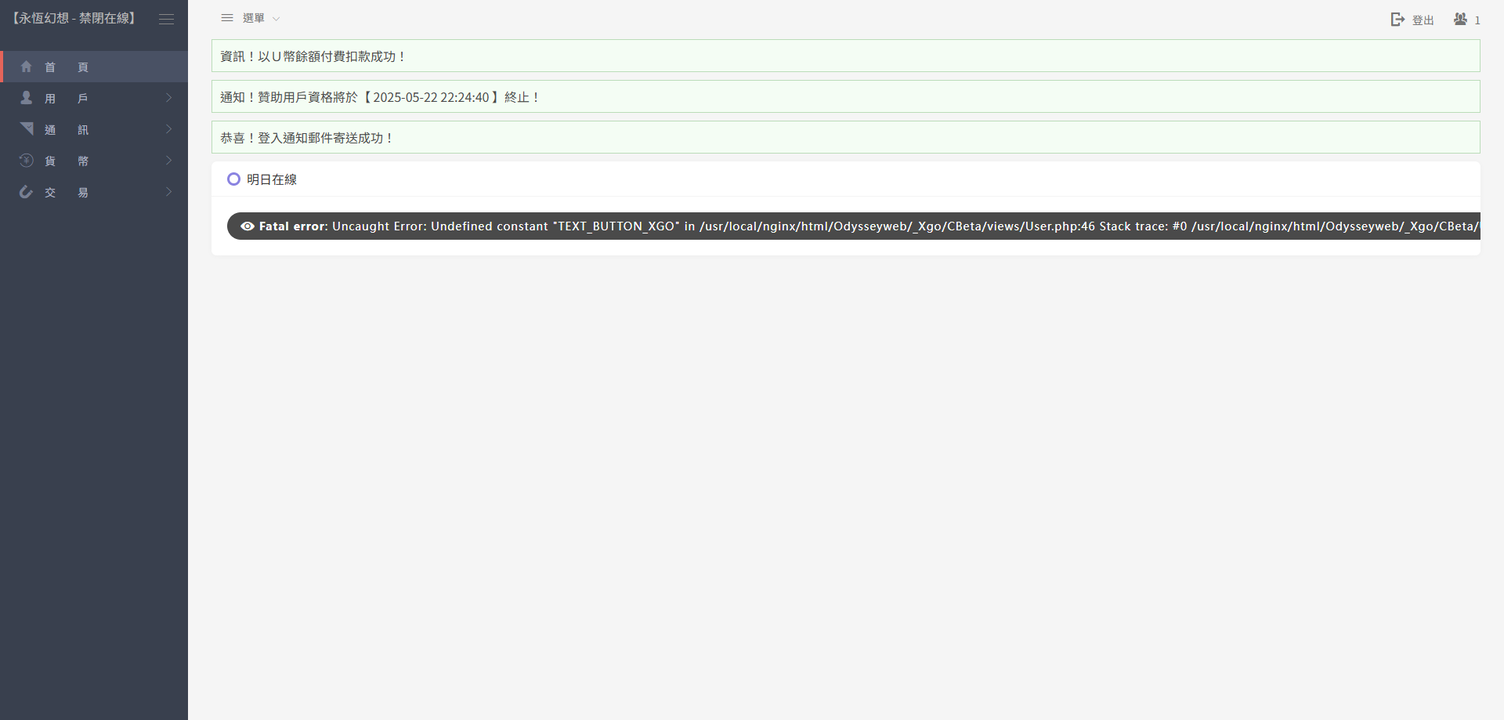The image size is (1504, 720).
Task: Select the 通訊 sidebar menu label
Action: tap(67, 130)
